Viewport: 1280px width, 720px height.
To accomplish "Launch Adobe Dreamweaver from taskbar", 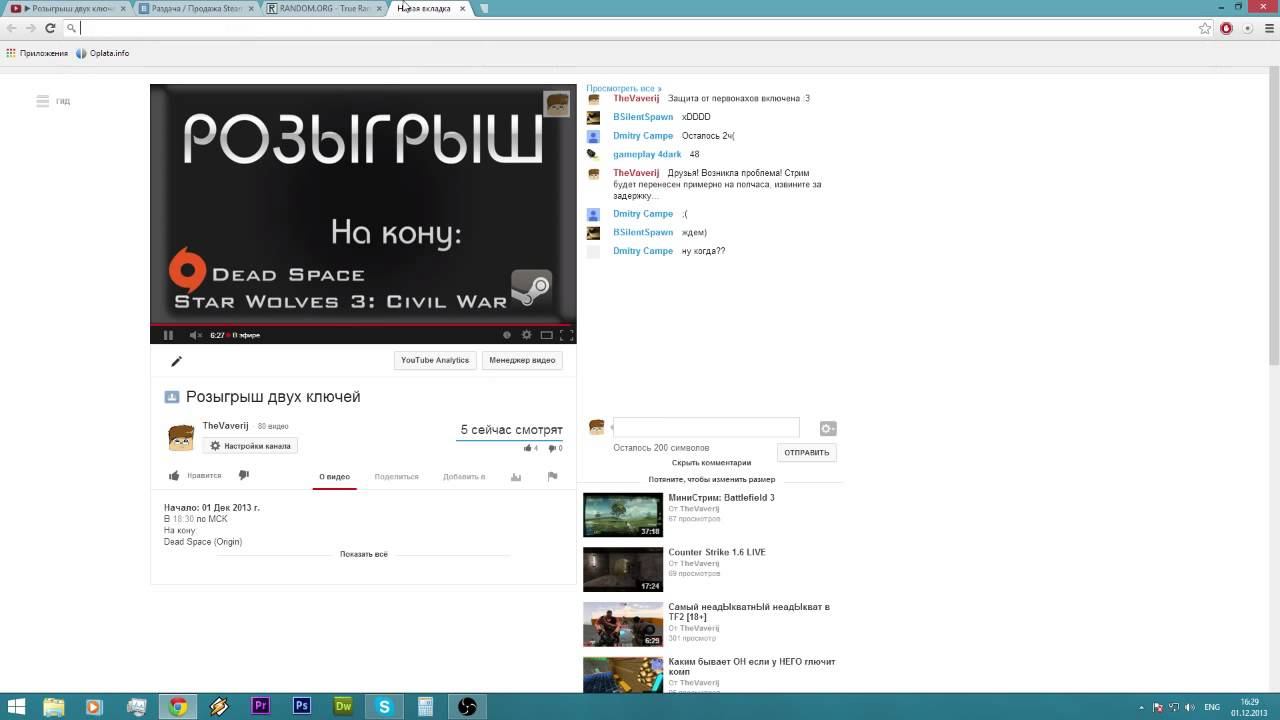I will click(343, 706).
